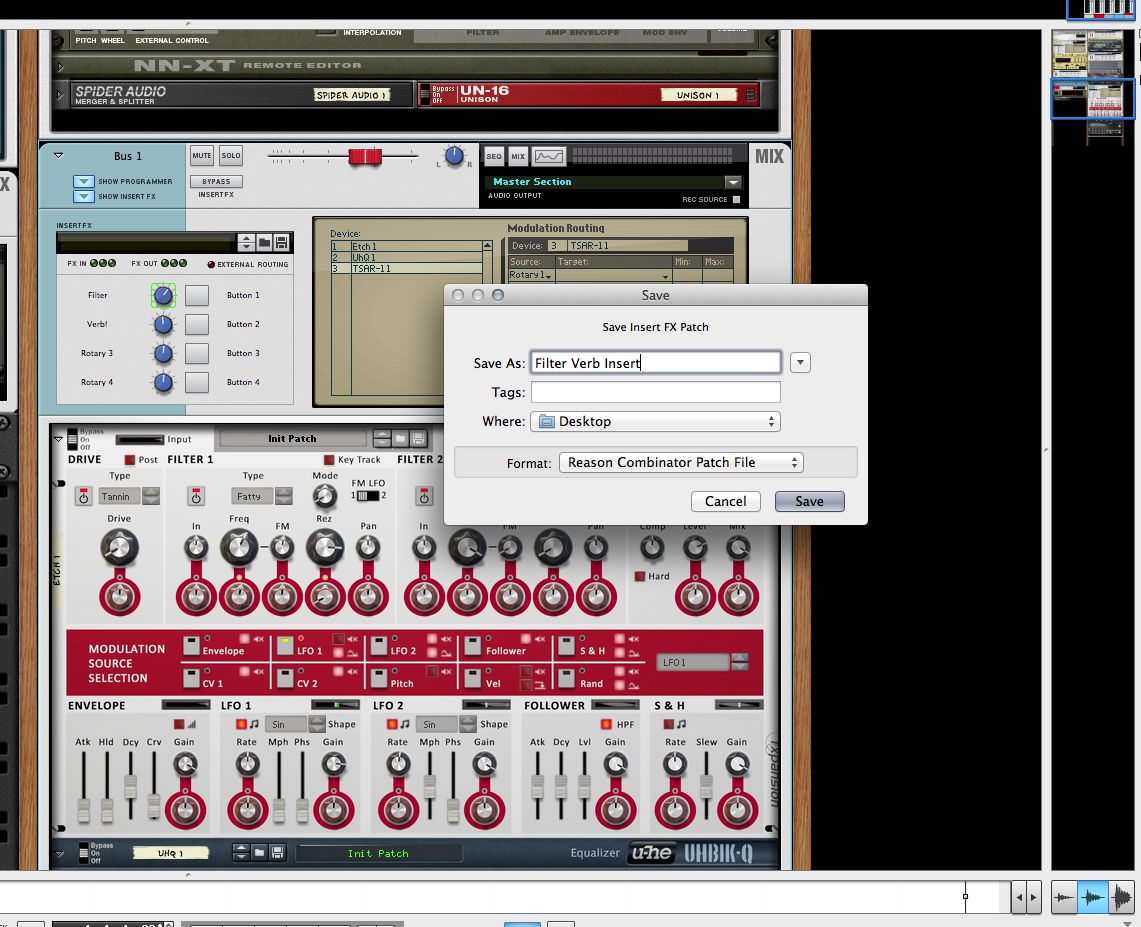Viewport: 1141px width, 927px height.
Task: Select the CV 1 modulation source button
Action: click(x=191, y=678)
